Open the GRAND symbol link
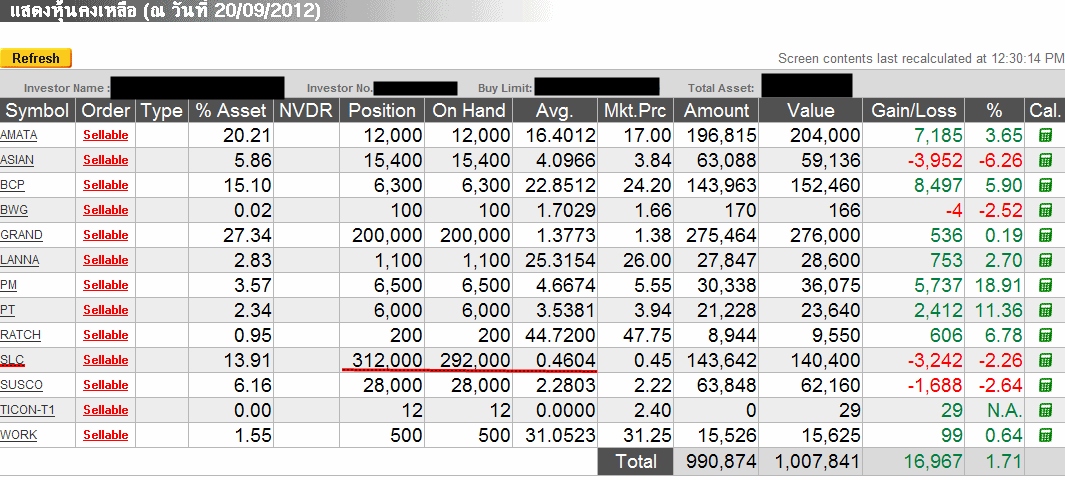 tap(22, 235)
